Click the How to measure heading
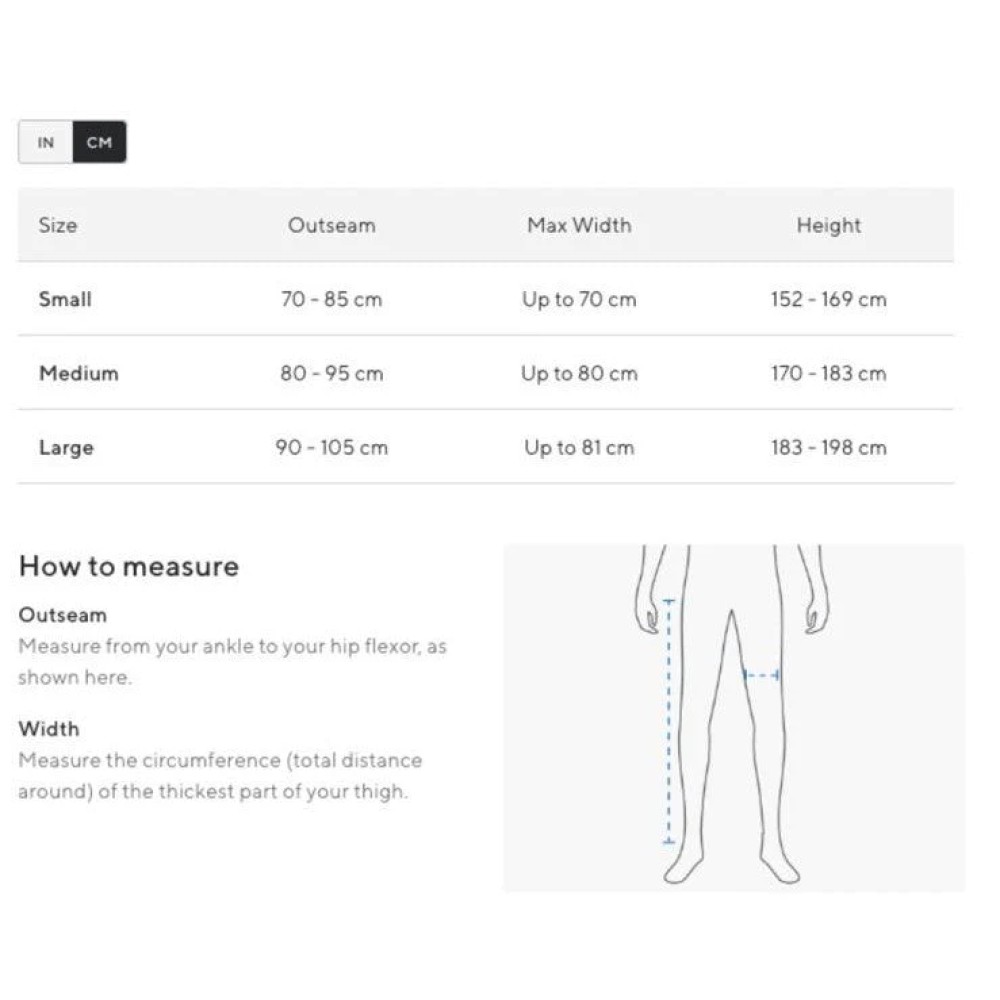The image size is (1000, 1000). coord(129,566)
